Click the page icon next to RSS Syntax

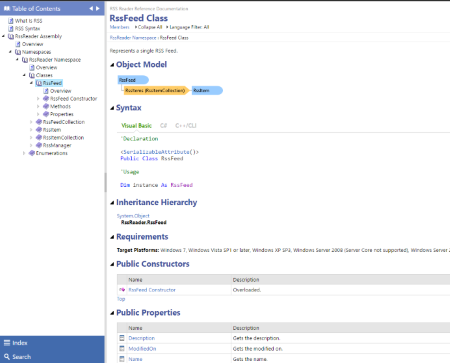coord(11,28)
